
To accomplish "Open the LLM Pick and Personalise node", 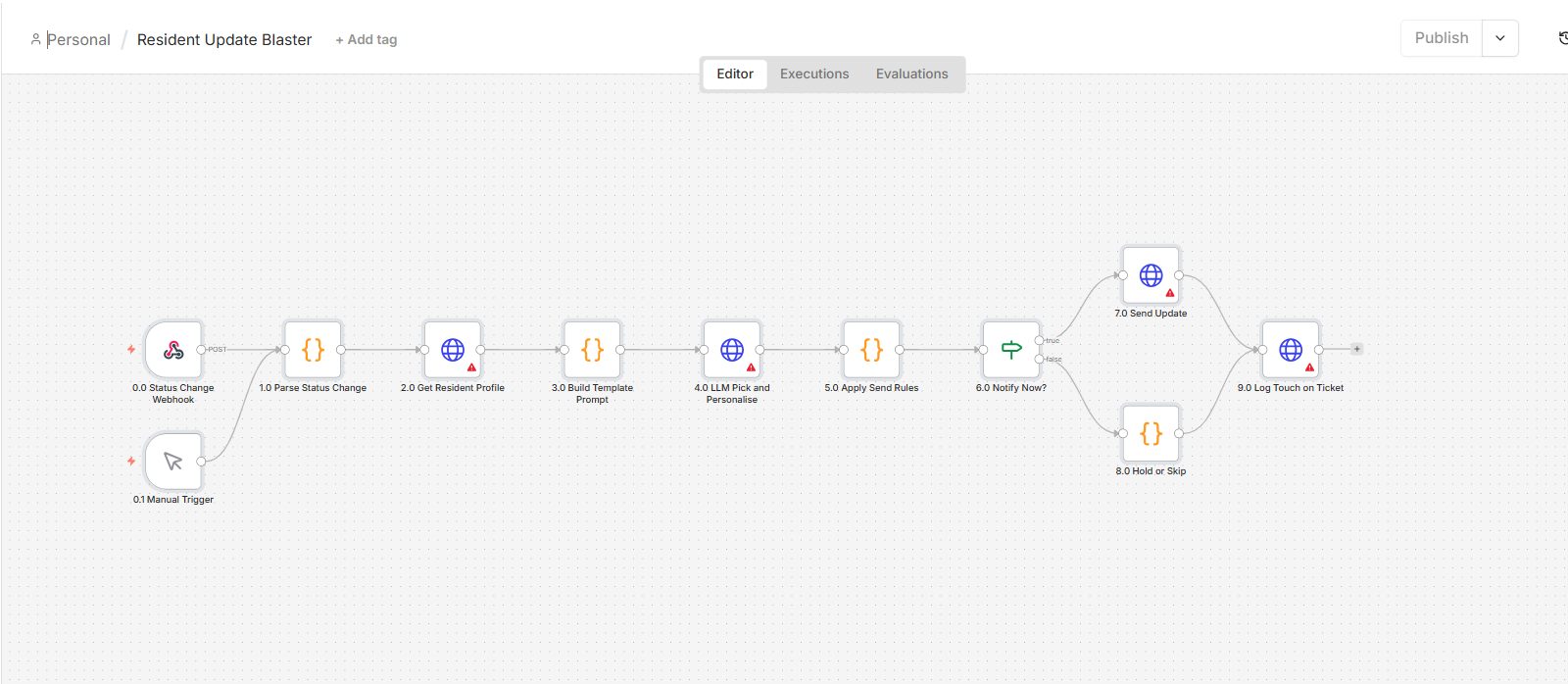I will [x=732, y=350].
